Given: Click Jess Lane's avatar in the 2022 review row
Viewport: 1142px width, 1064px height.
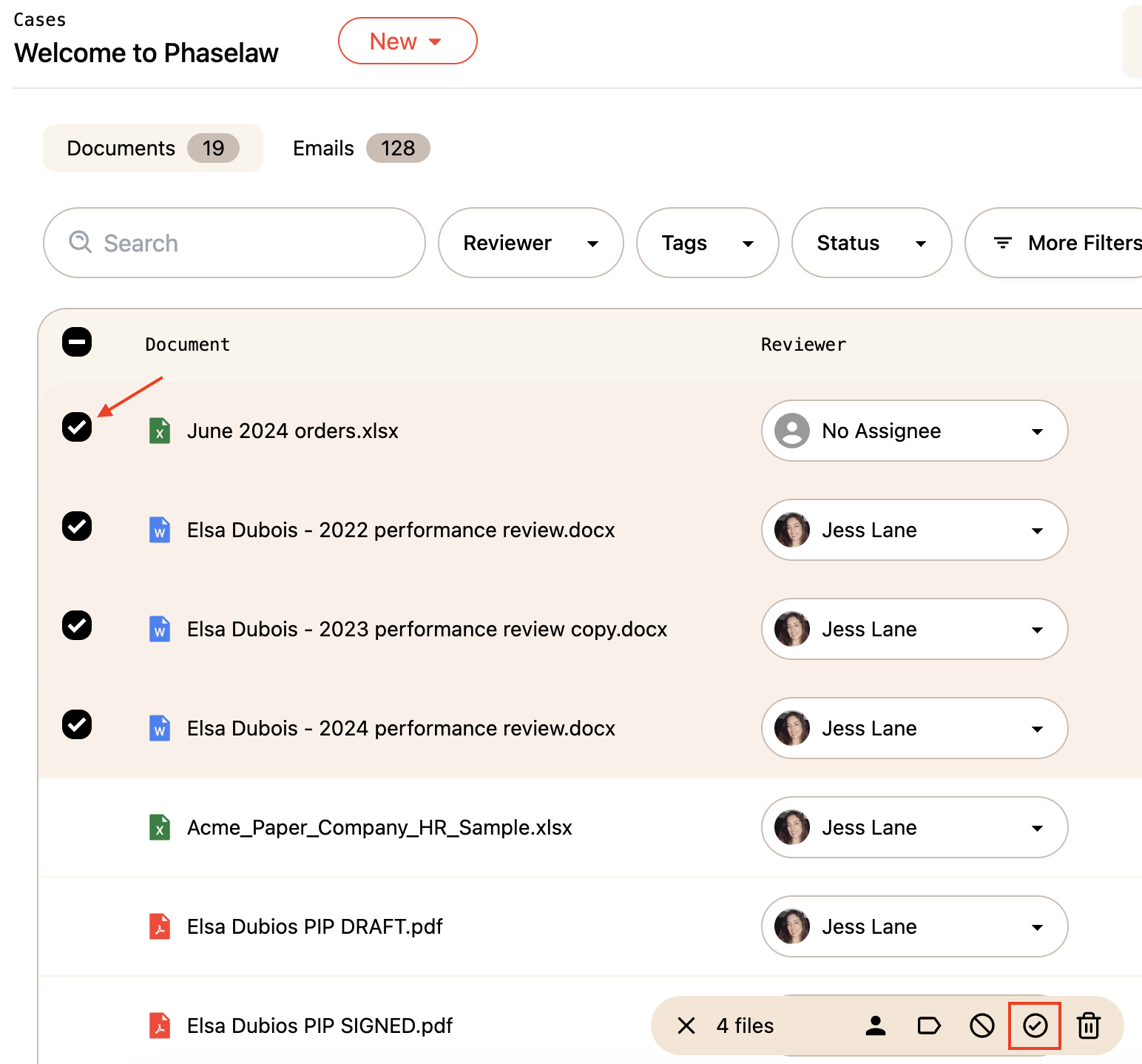Looking at the screenshot, I should [x=792, y=530].
